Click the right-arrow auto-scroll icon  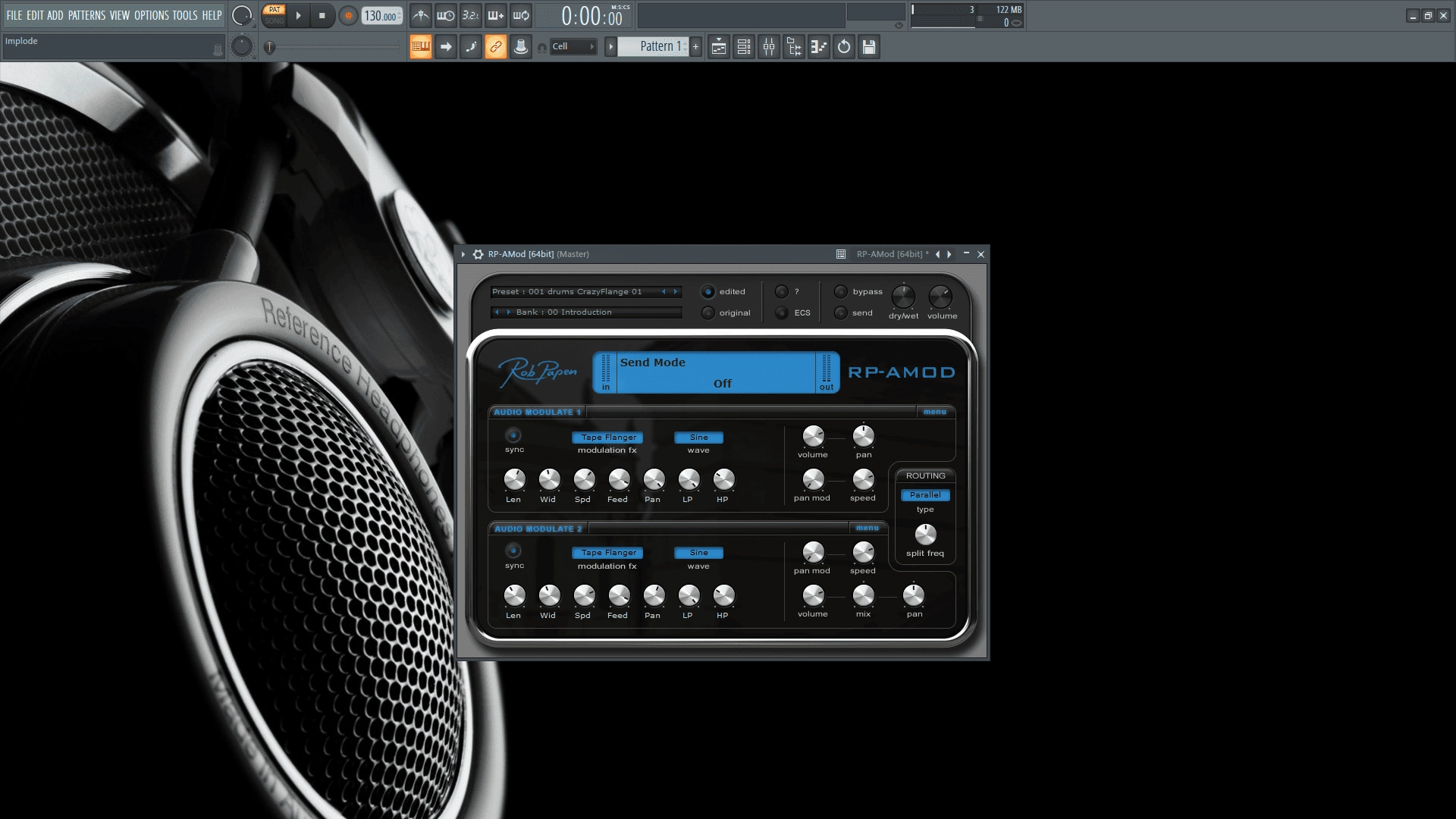pos(446,47)
